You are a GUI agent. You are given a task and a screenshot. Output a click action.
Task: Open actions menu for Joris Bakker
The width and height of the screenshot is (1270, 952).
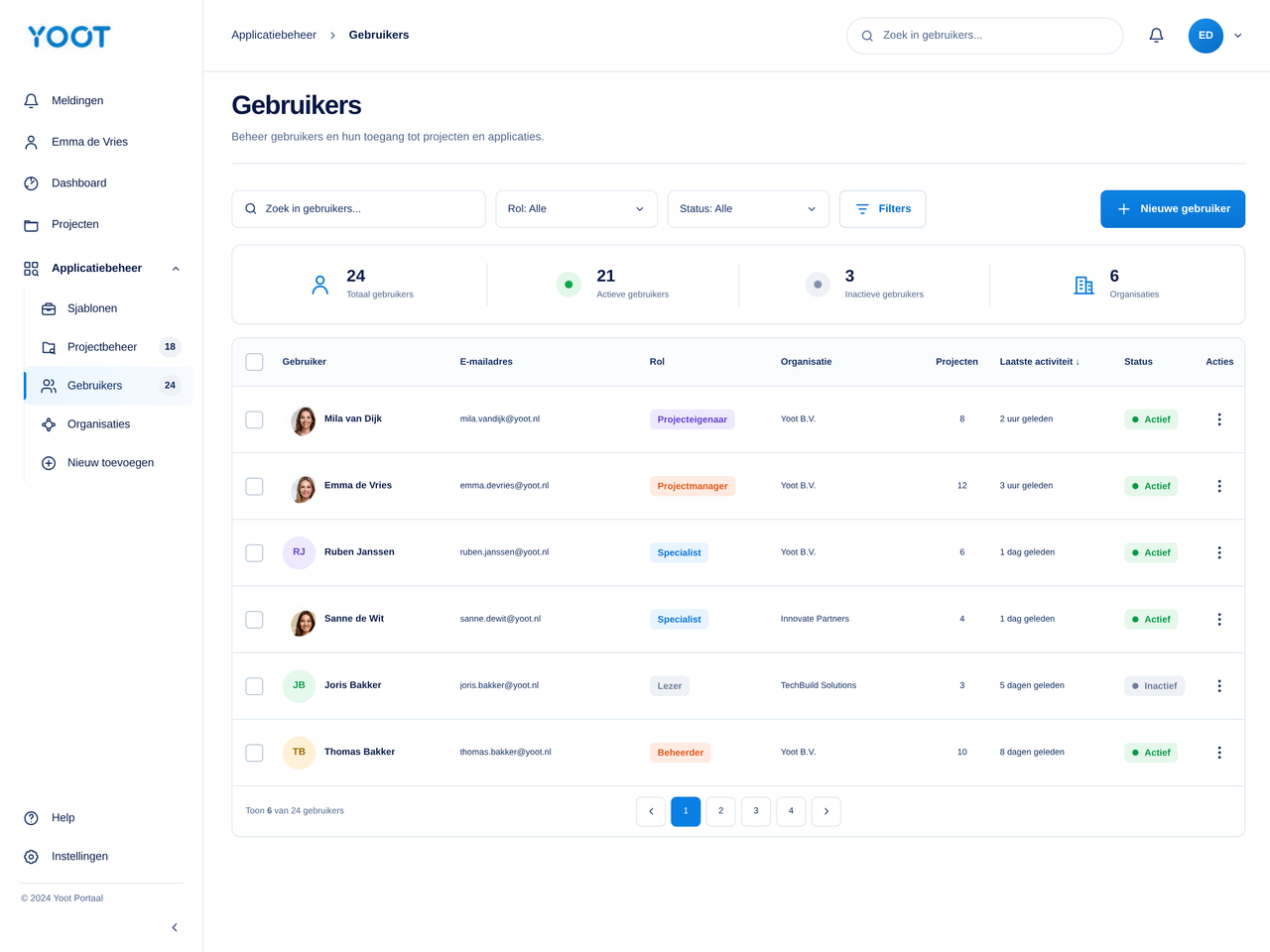click(x=1219, y=685)
